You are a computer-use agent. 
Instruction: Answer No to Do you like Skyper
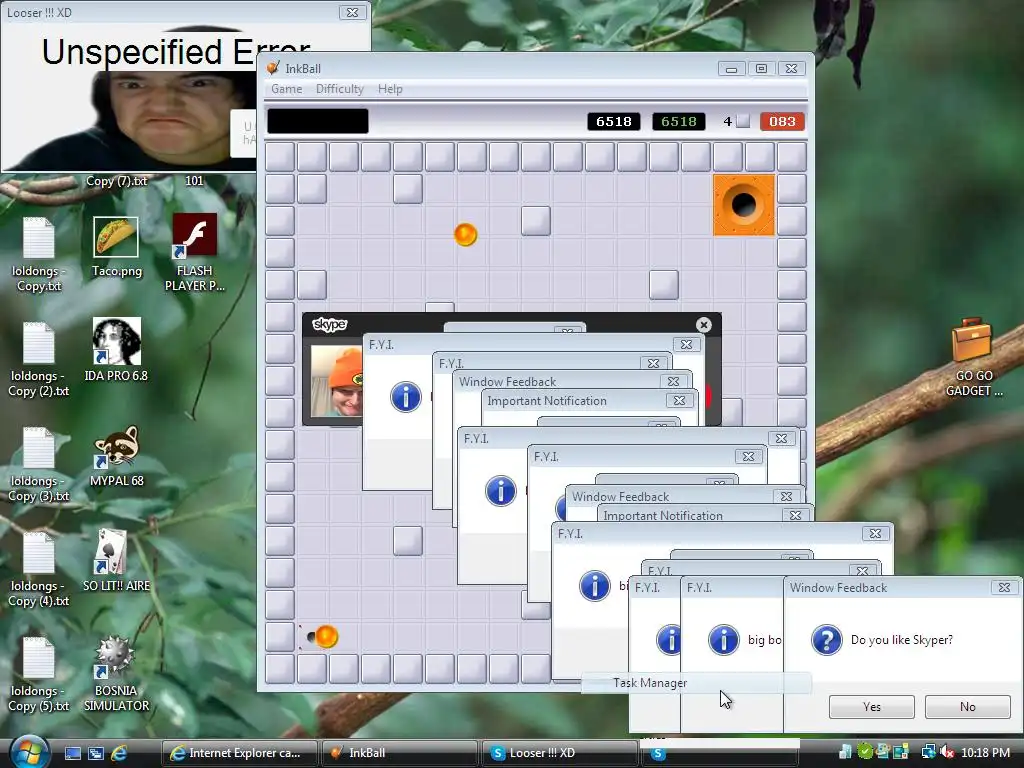[968, 707]
